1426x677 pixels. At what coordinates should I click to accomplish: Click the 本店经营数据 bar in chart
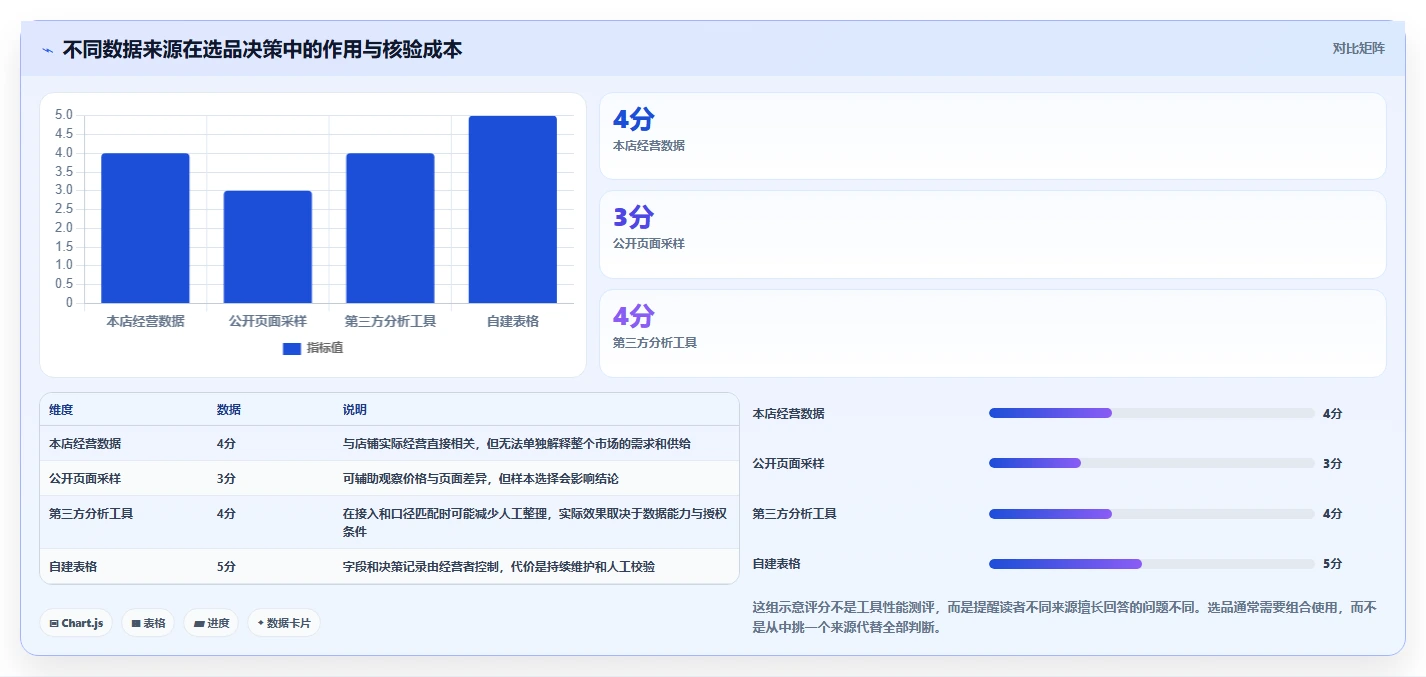pos(145,228)
